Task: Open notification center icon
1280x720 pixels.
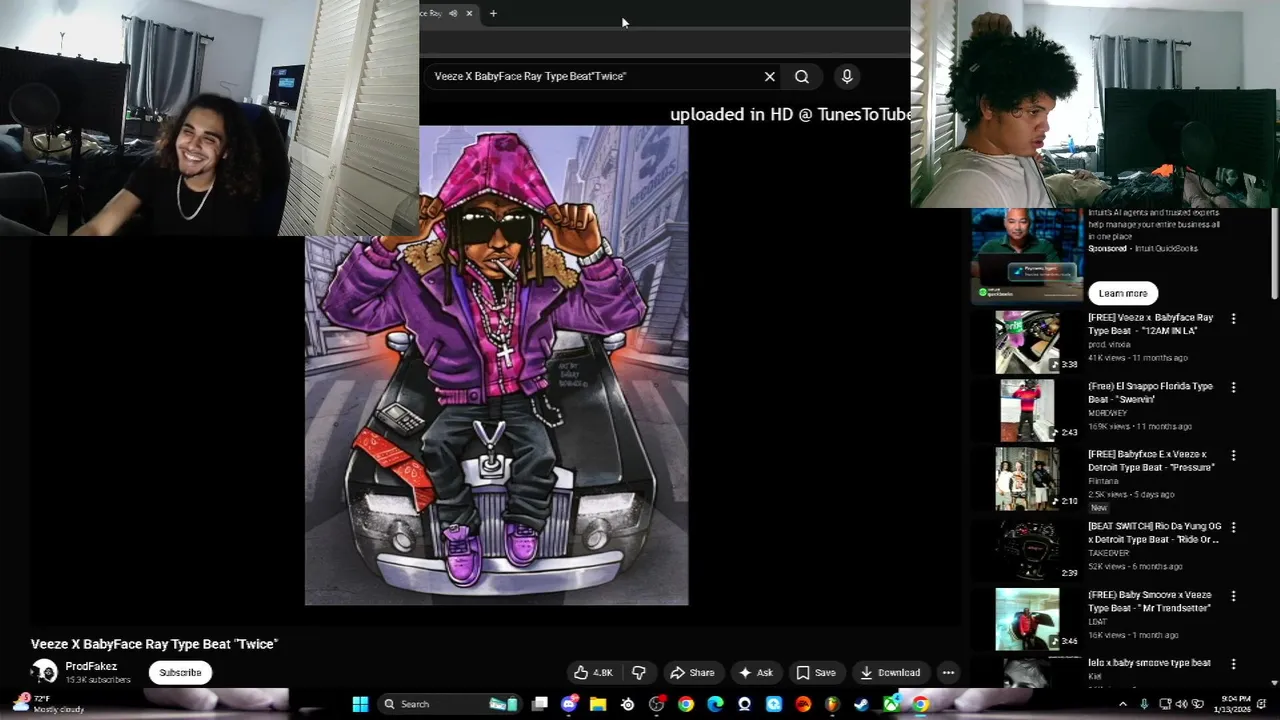Action: (1261, 704)
